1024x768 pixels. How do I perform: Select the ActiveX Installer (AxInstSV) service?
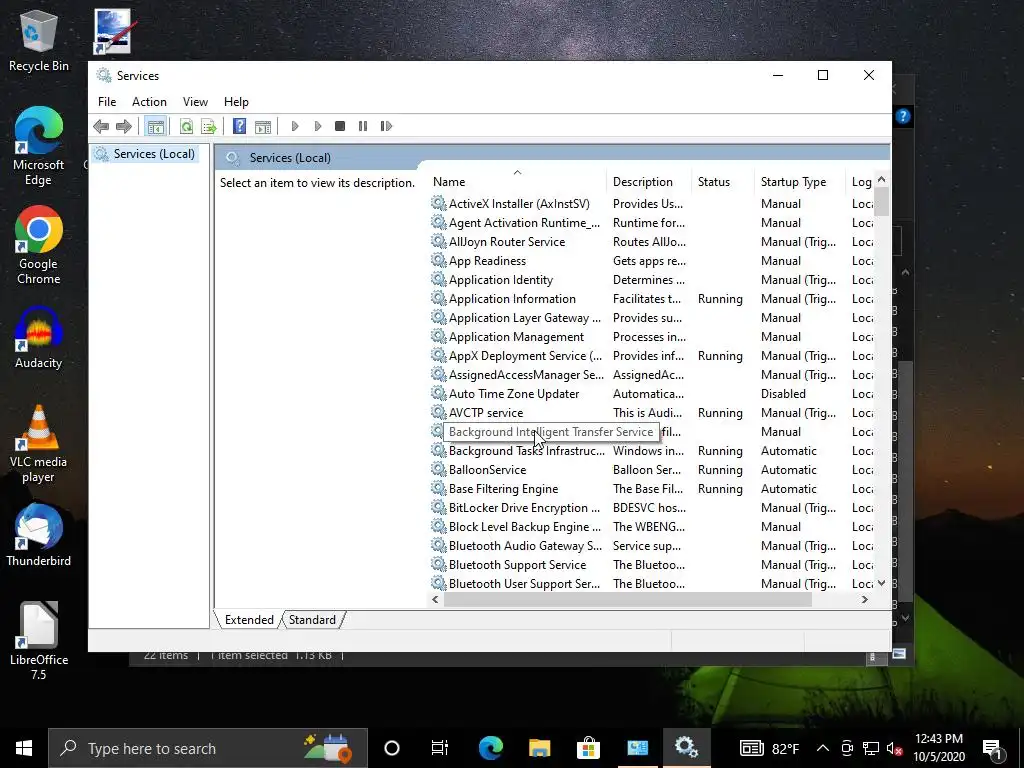pyautogui.click(x=519, y=204)
